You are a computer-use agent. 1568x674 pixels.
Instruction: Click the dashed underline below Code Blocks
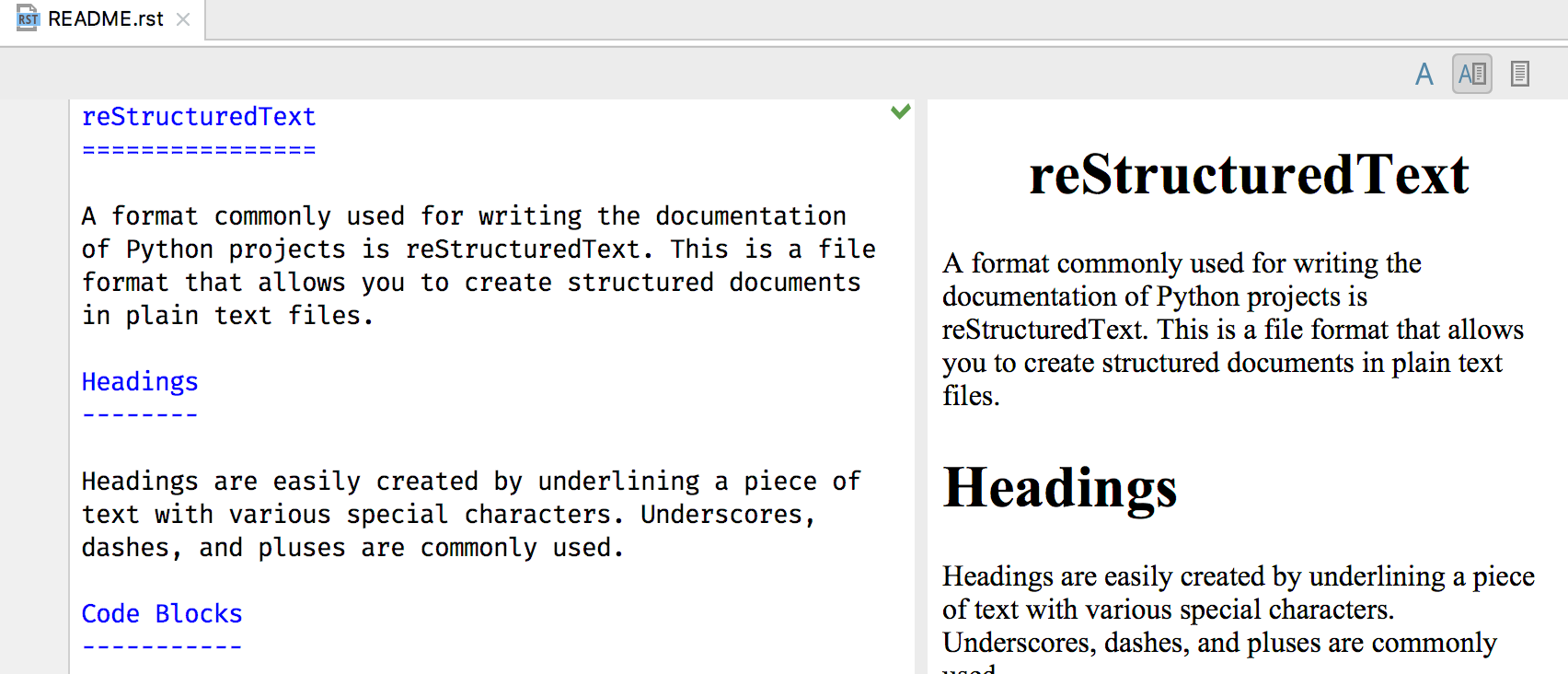coord(162,647)
